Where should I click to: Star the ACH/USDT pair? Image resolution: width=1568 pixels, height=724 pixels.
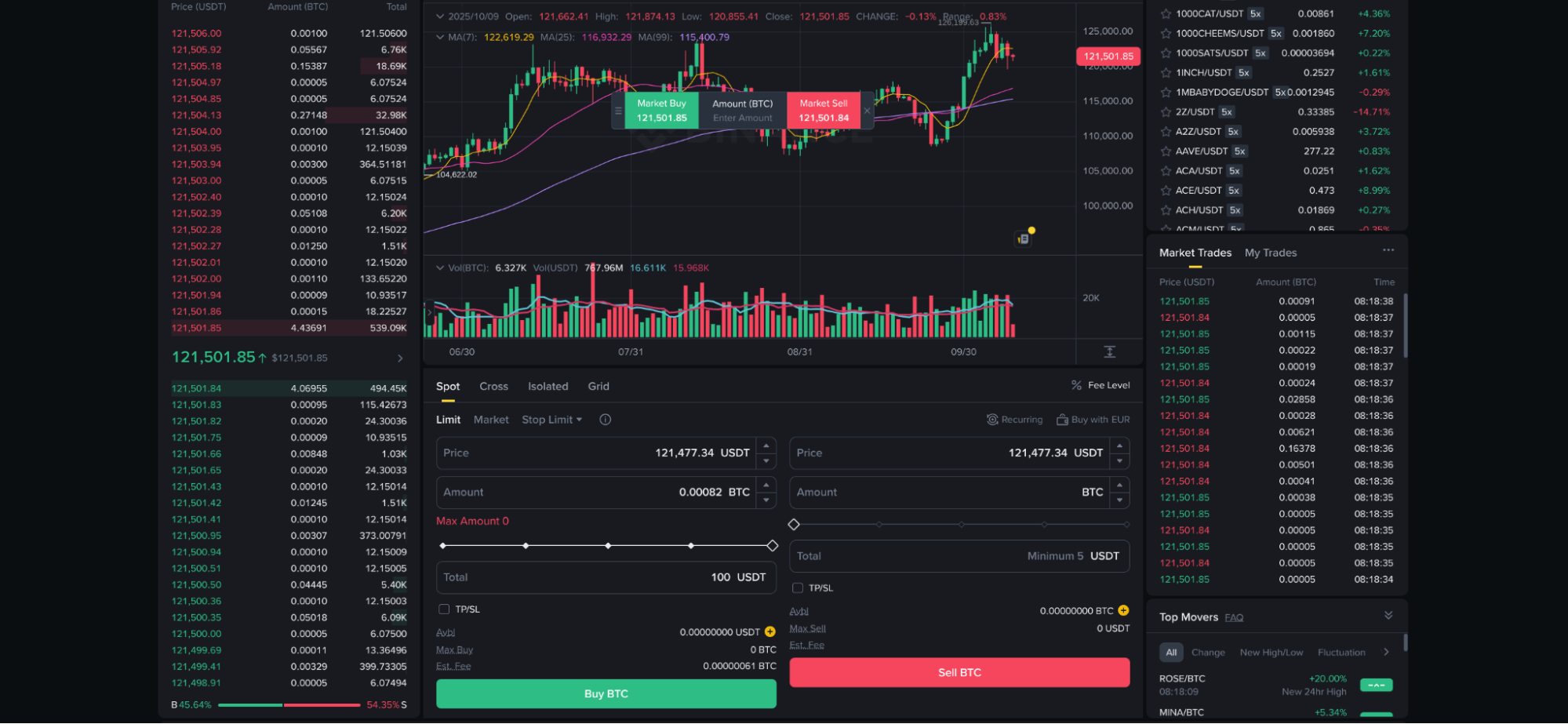pyautogui.click(x=1166, y=209)
